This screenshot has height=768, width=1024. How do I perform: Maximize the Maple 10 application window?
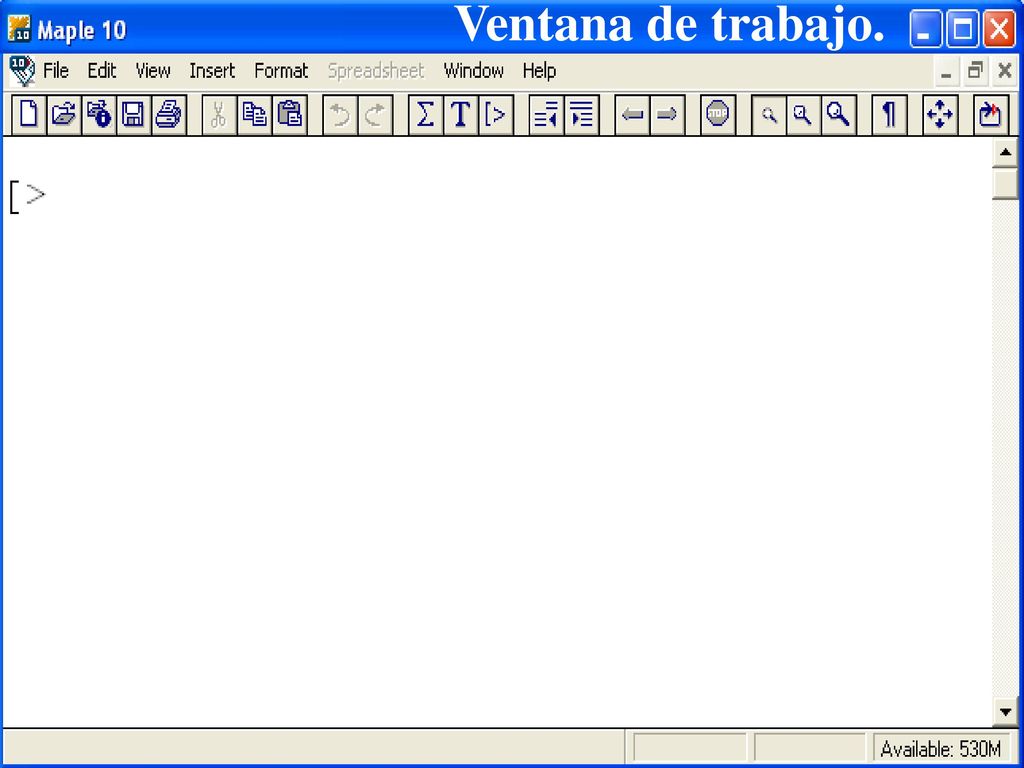point(963,29)
